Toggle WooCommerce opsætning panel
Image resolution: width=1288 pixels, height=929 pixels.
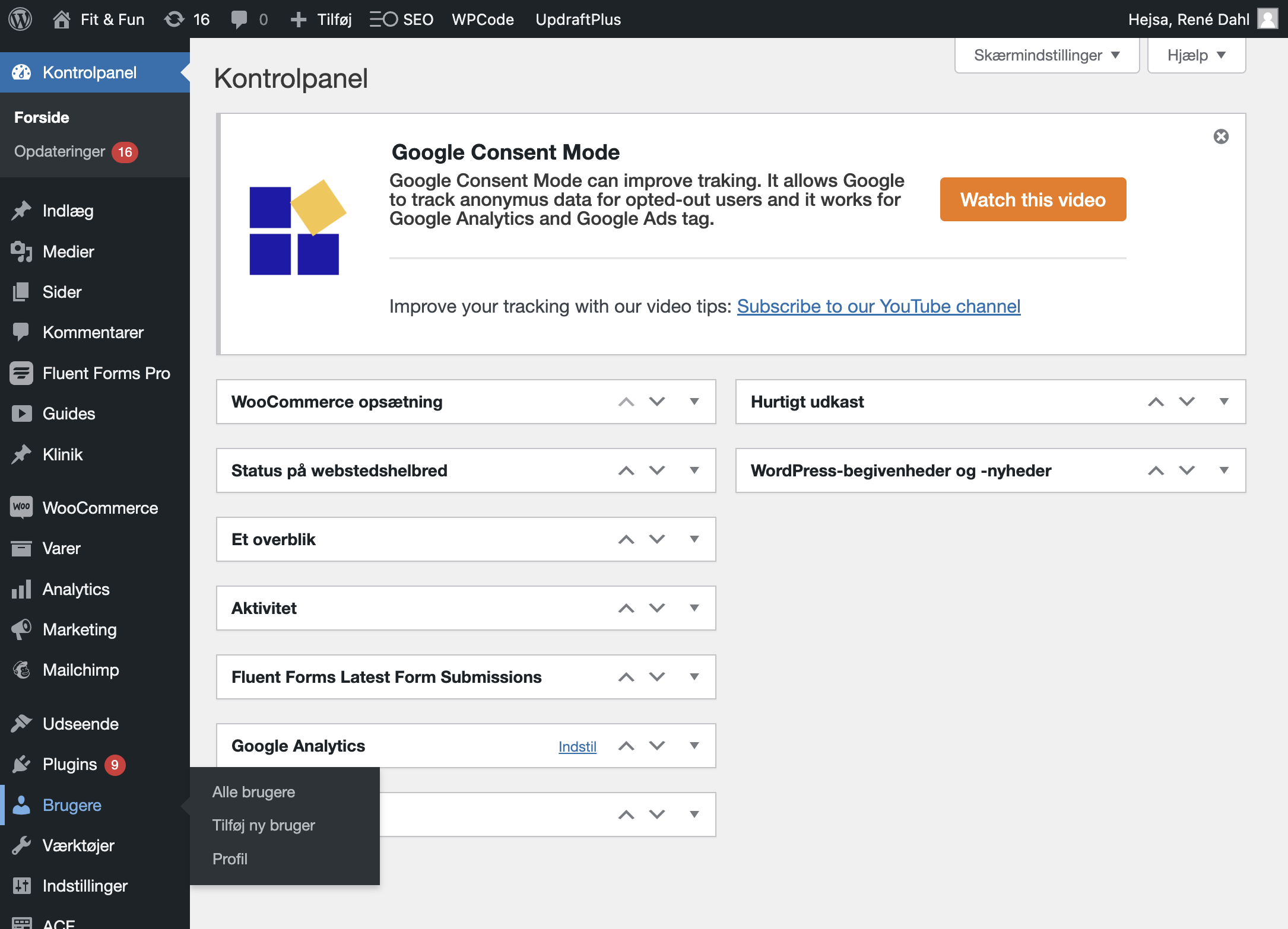tap(694, 402)
